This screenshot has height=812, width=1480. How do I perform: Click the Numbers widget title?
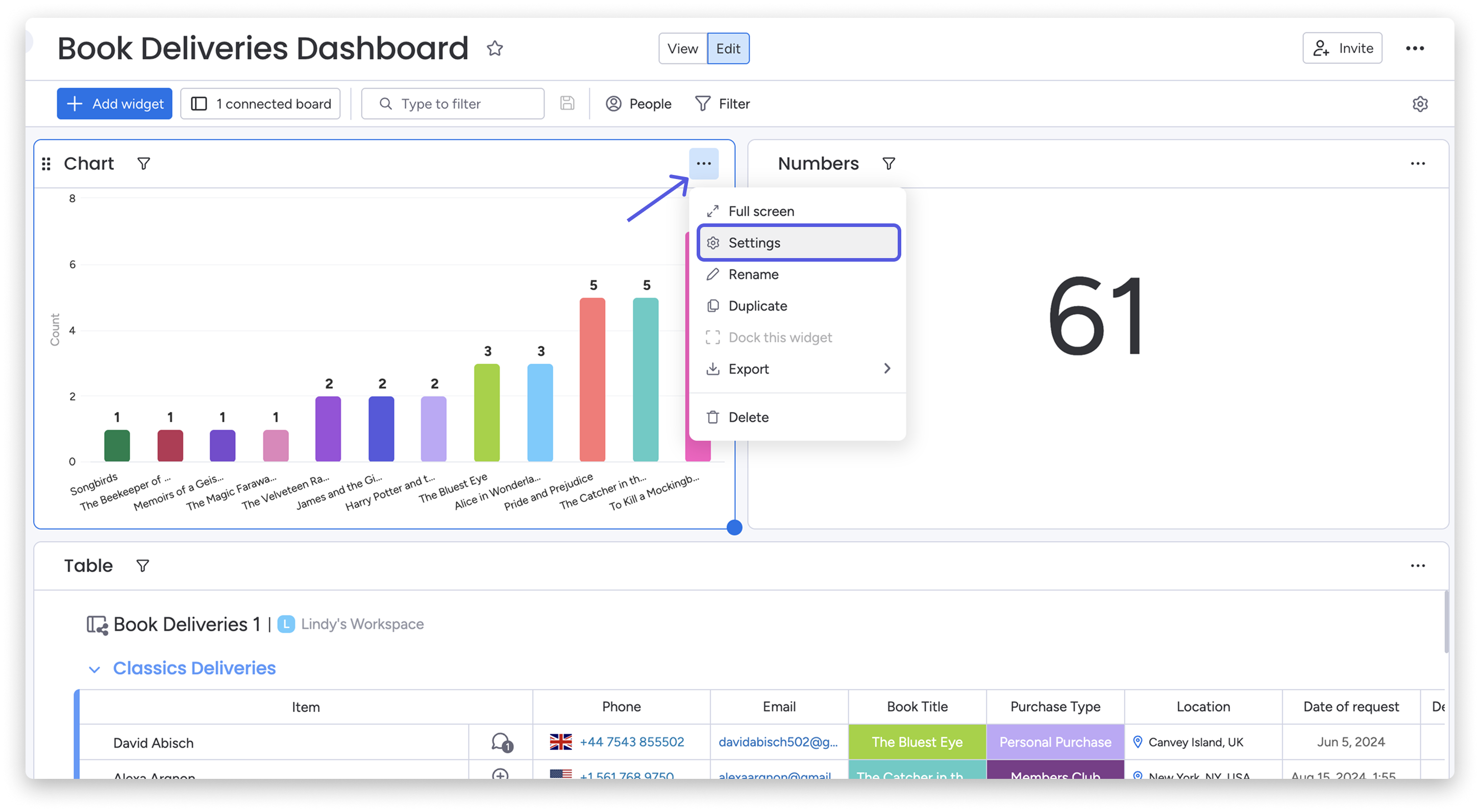click(818, 164)
